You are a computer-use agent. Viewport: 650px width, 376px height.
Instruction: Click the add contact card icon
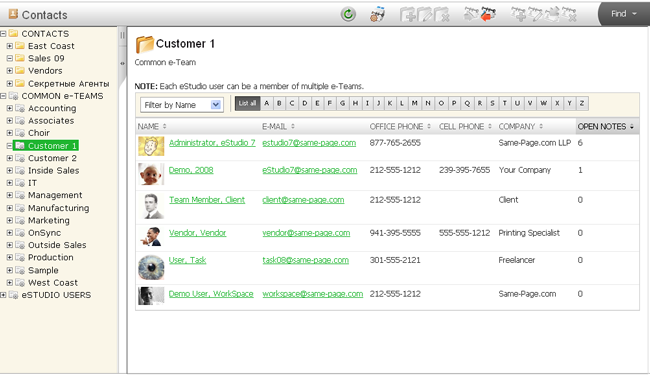(x=518, y=15)
